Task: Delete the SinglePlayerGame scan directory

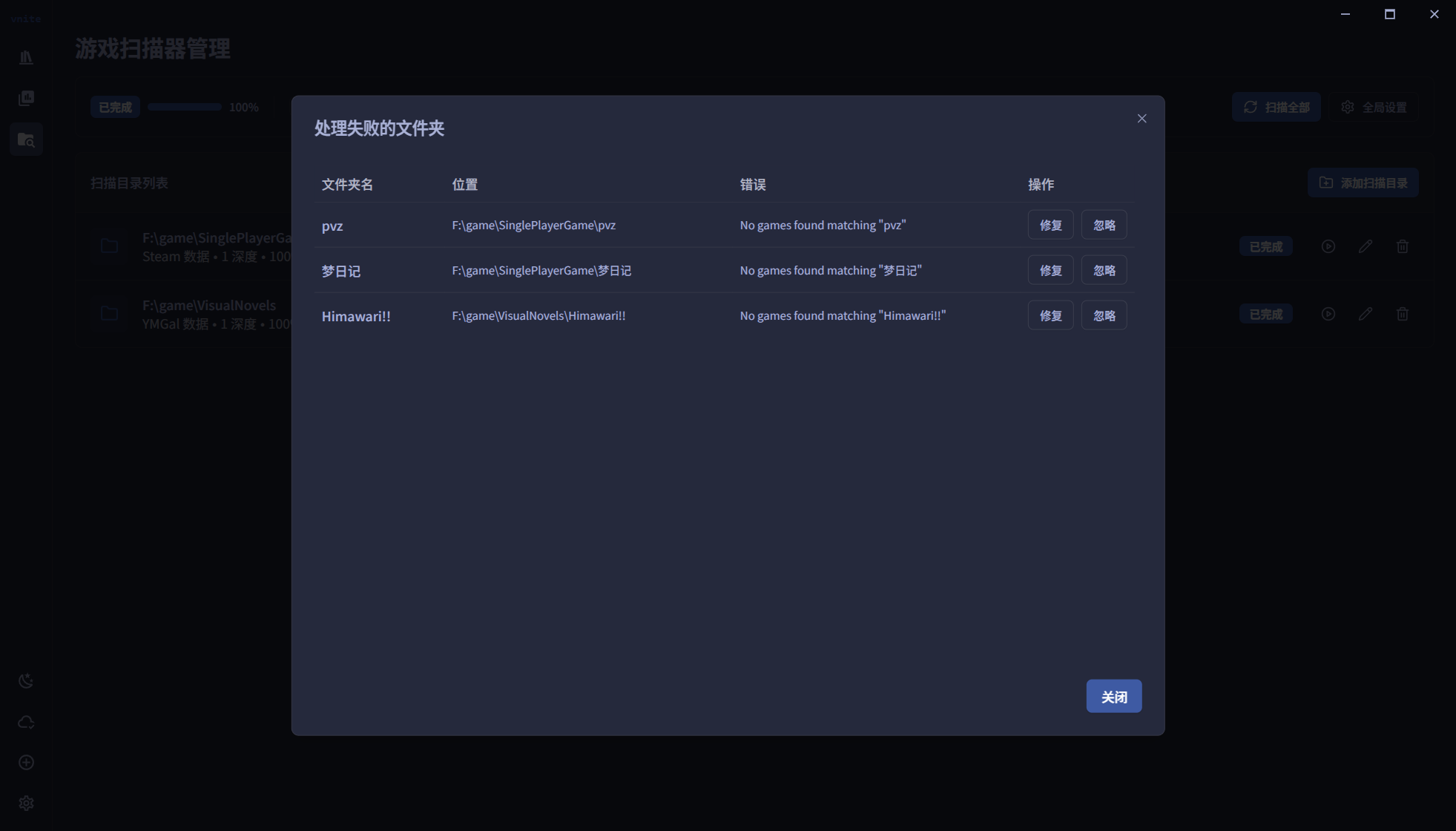Action: click(1402, 246)
